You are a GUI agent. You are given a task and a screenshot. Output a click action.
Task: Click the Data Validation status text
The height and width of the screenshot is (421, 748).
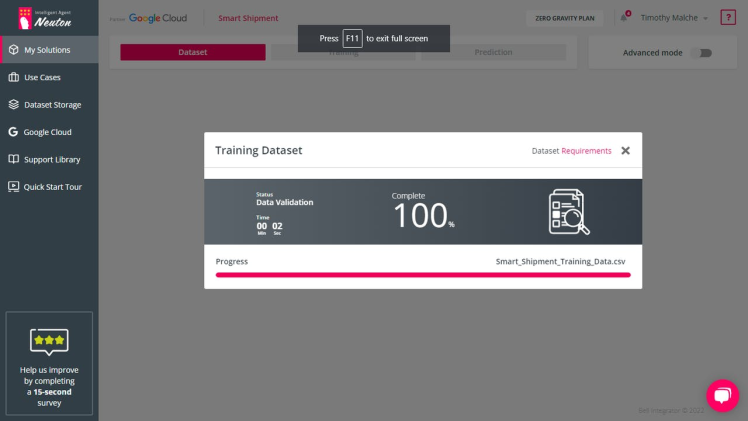point(284,202)
